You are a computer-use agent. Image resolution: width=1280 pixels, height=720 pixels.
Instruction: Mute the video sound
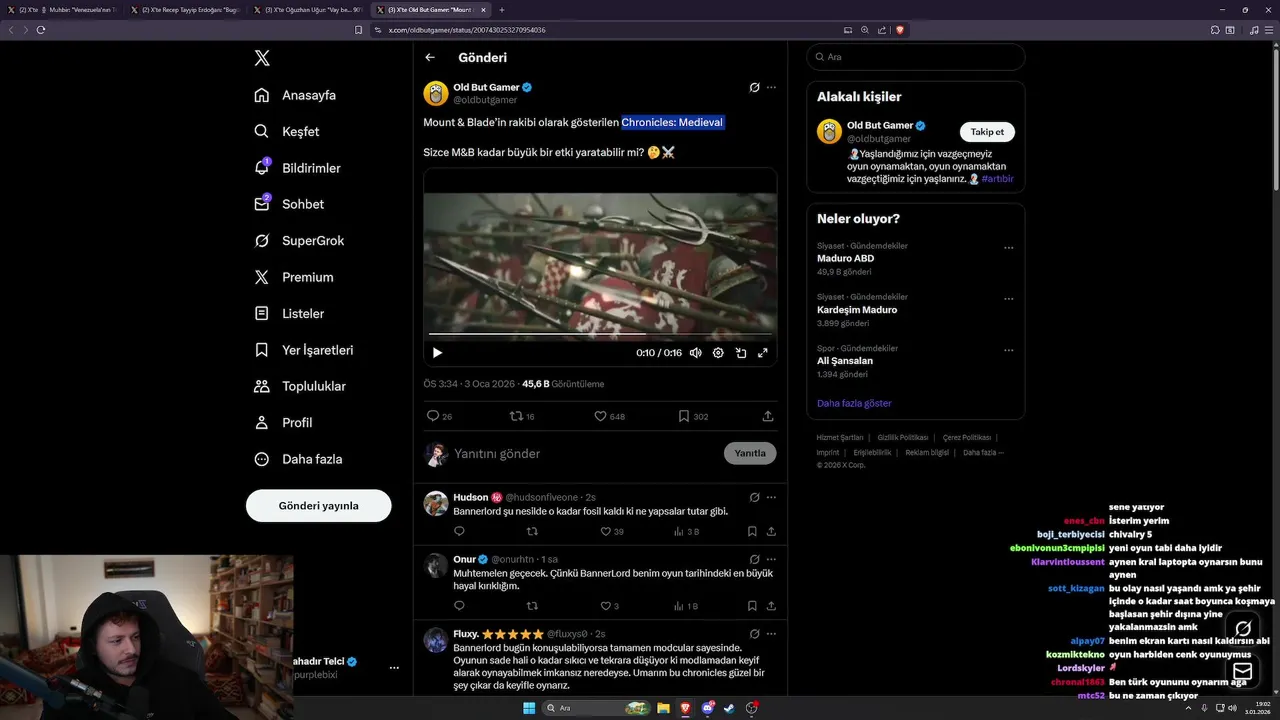click(695, 352)
